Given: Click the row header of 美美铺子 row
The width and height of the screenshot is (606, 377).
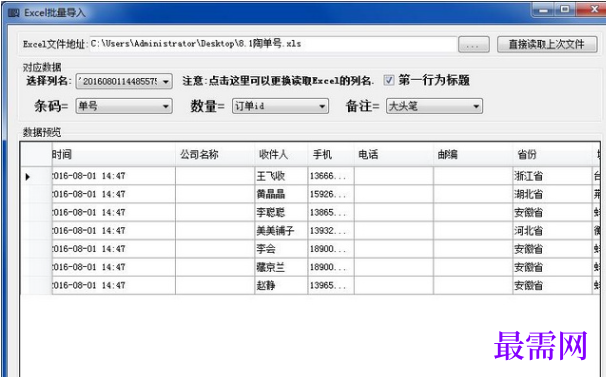Looking at the screenshot, I should pyautogui.click(x=36, y=230).
